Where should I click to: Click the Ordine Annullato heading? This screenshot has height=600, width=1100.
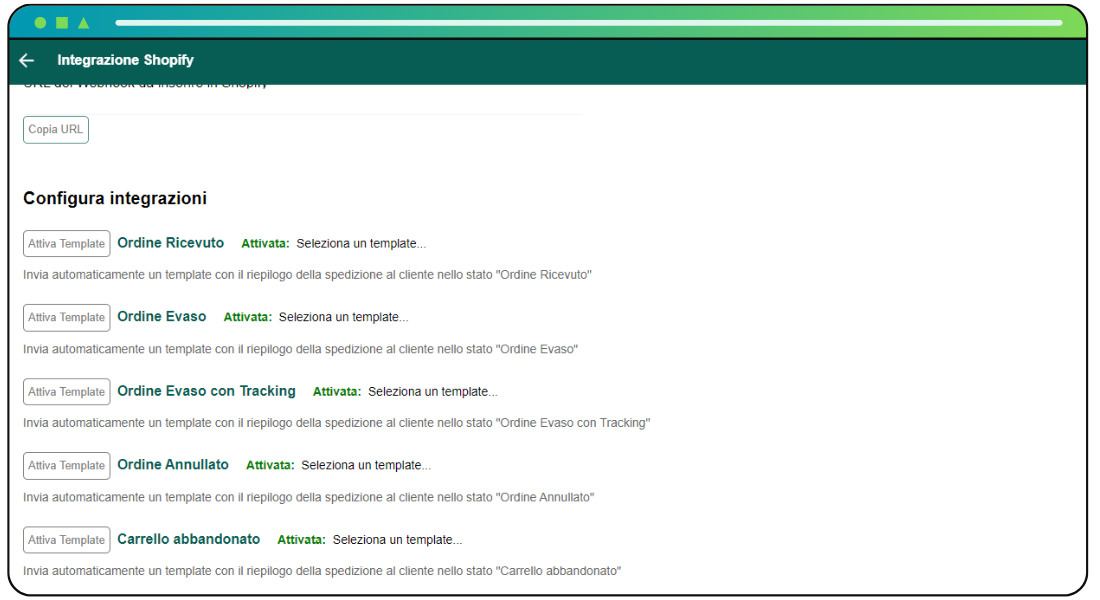(x=173, y=465)
